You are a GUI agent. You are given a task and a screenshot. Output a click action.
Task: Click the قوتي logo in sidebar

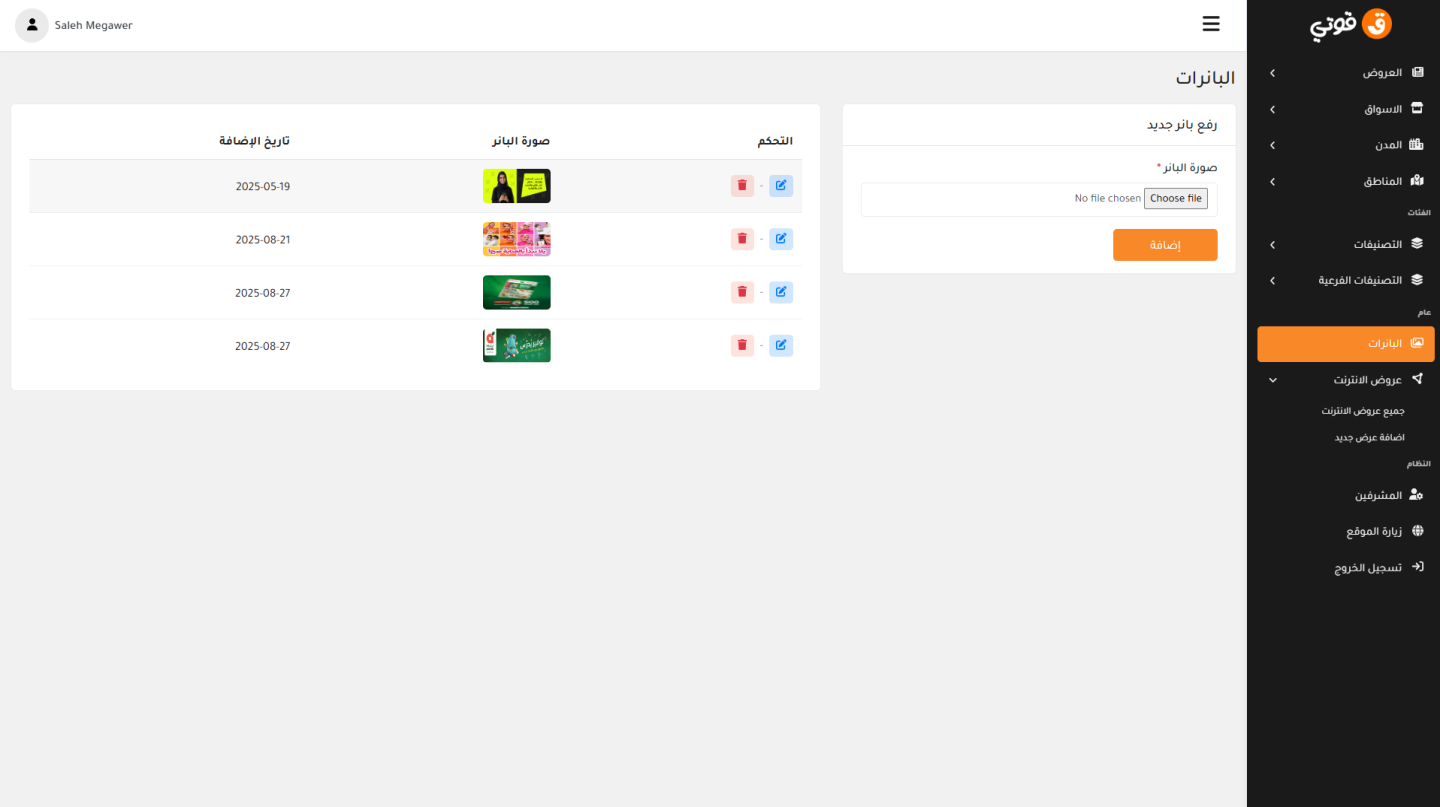[1351, 25]
